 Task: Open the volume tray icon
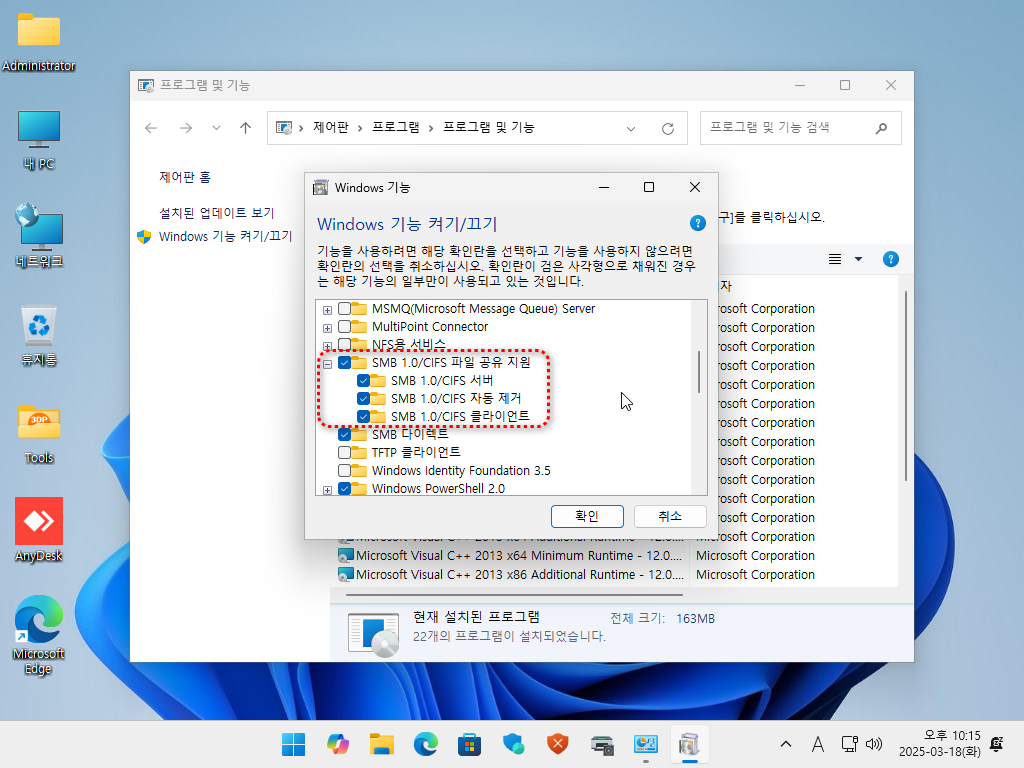point(874,744)
